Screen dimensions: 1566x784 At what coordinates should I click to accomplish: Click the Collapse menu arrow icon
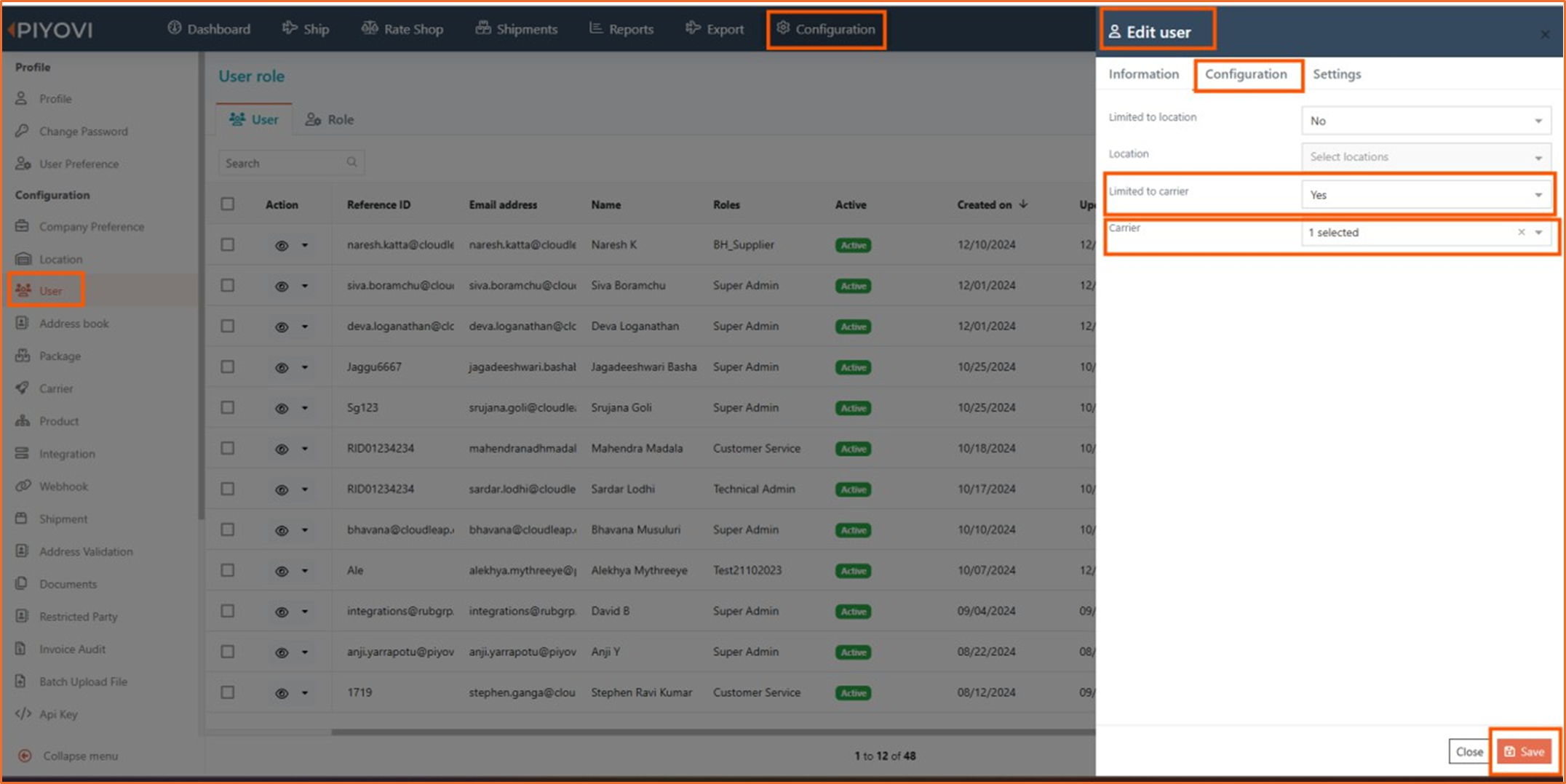point(25,756)
